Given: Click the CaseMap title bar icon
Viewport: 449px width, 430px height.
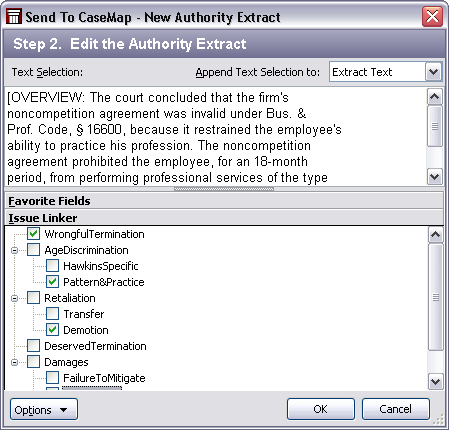Looking at the screenshot, I should [x=14, y=17].
